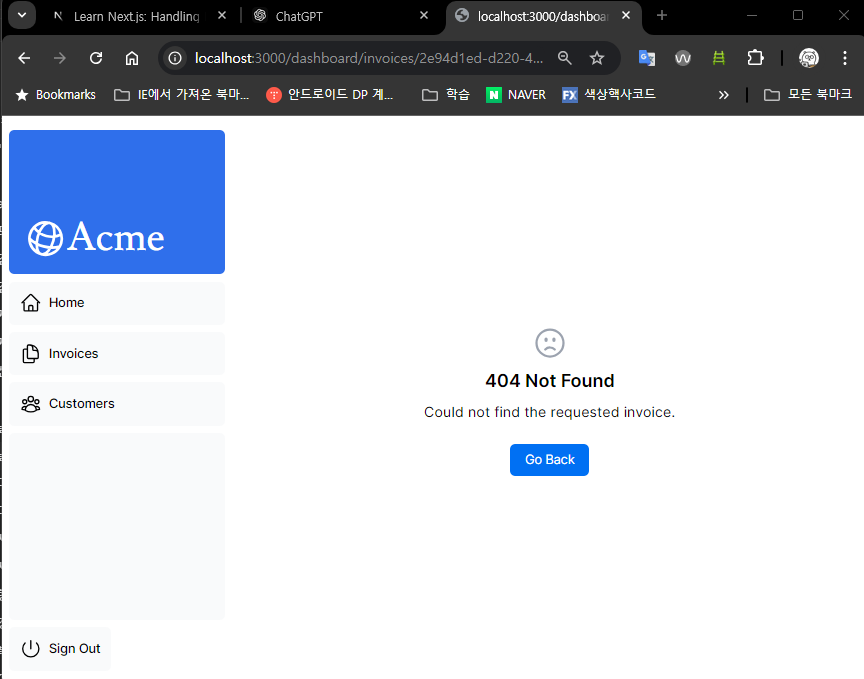Click the zoom magnifier icon in address bar
This screenshot has width=864, height=679.
coord(564,58)
